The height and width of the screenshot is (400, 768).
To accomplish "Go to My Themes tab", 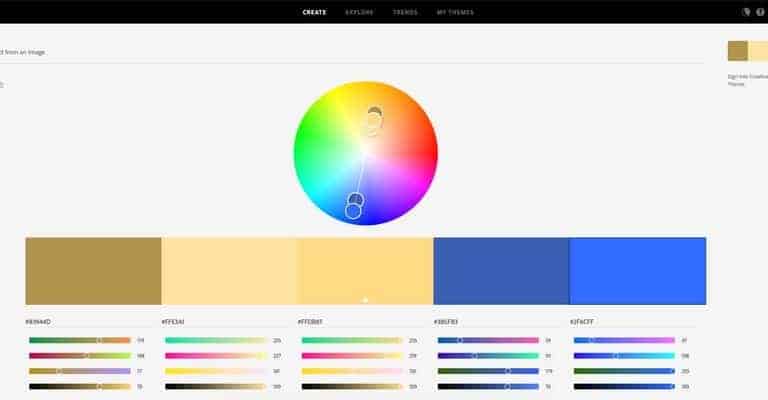I will (x=455, y=12).
